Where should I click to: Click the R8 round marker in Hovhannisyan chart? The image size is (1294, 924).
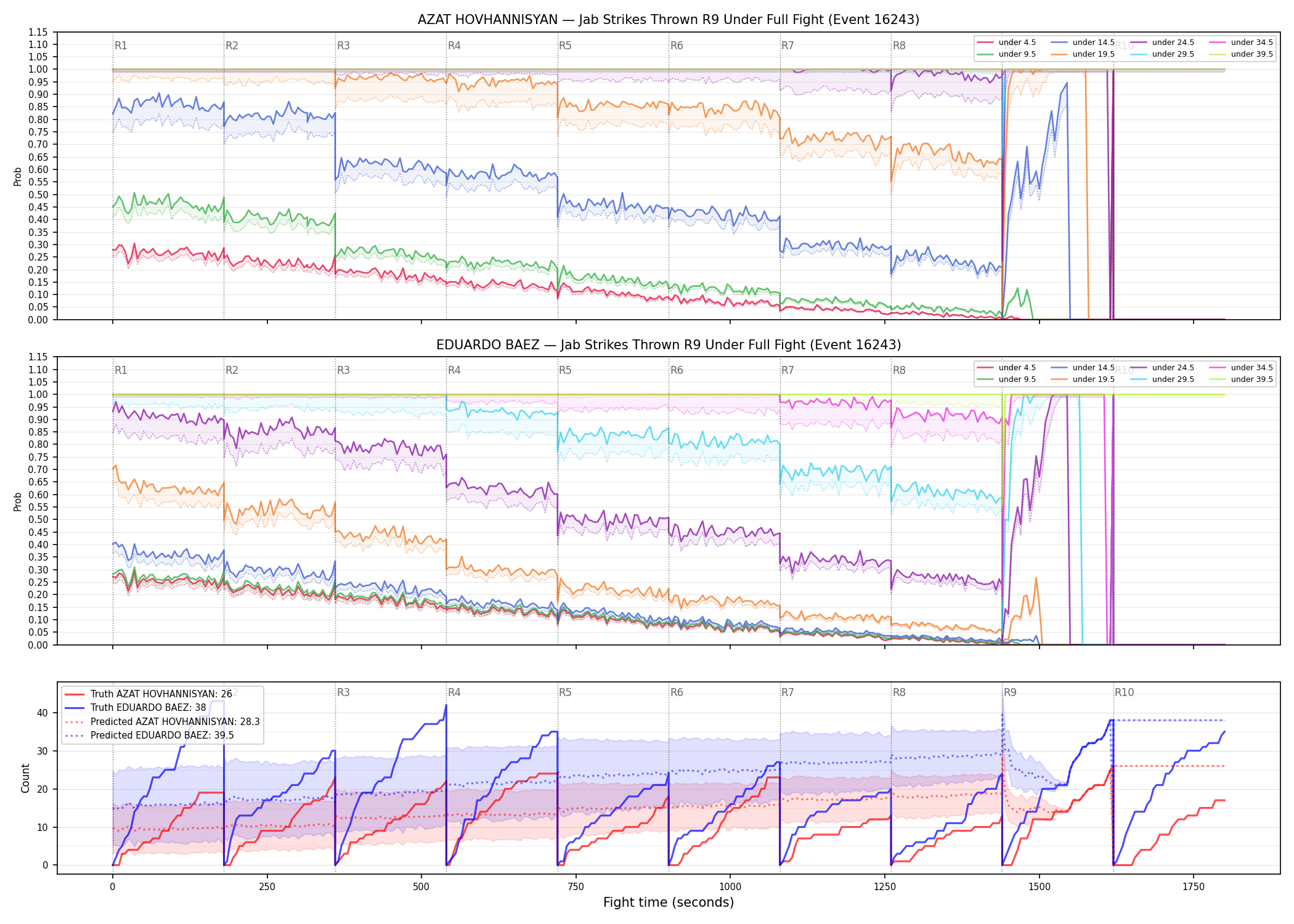click(899, 46)
